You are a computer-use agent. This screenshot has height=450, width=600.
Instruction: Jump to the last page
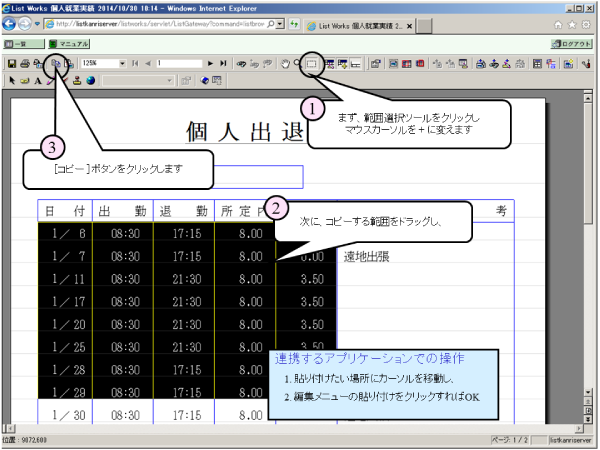224,63
